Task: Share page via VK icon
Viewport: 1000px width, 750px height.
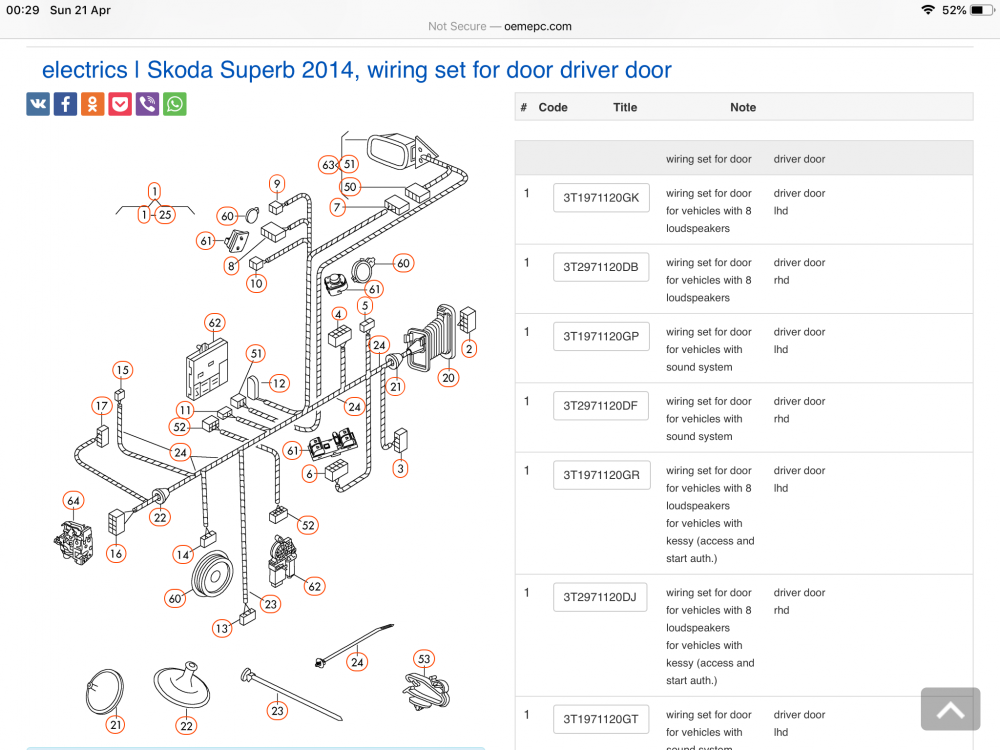Action: tap(38, 104)
